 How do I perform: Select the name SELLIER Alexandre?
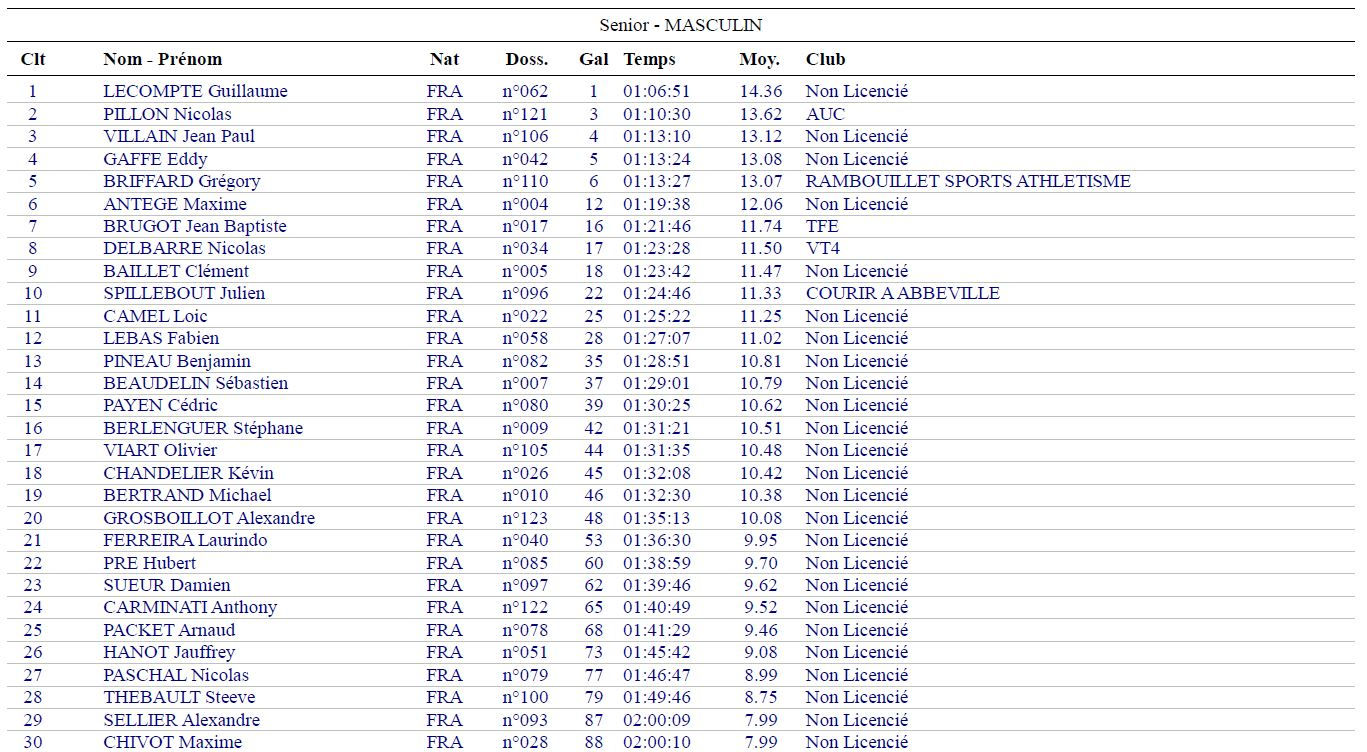point(181,720)
